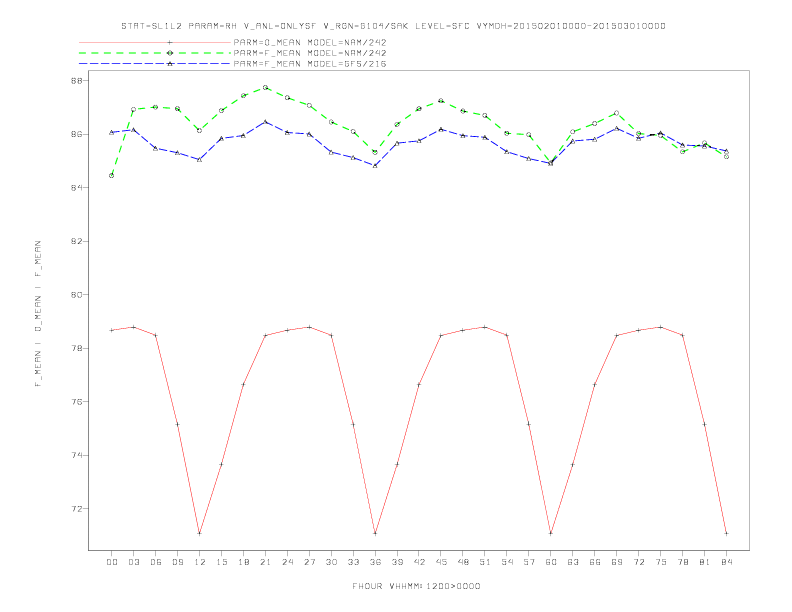Viewport: 792px width, 612px height.
Task: Click blue GFS triangle marker at hour 36
Action: click(375, 166)
